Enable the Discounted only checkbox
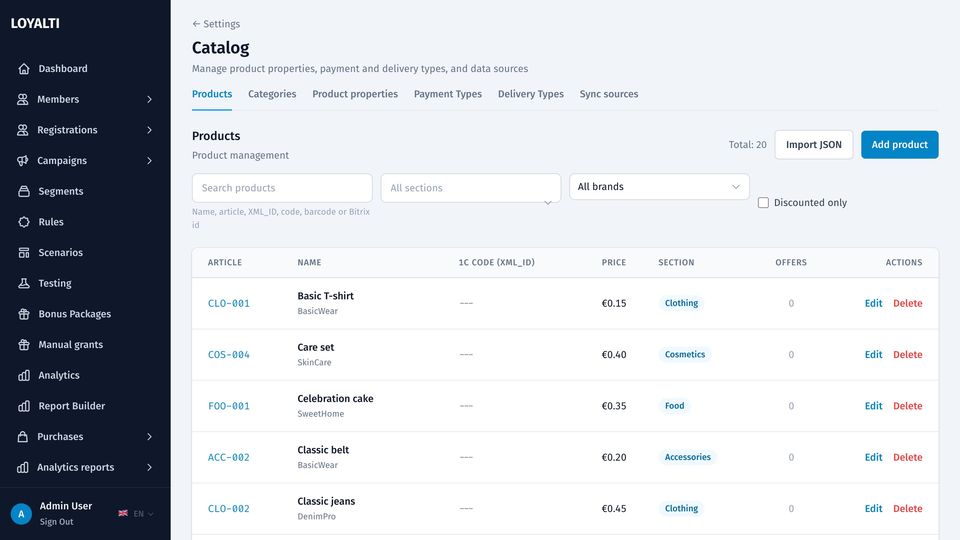The height and width of the screenshot is (540, 960). 763,203
